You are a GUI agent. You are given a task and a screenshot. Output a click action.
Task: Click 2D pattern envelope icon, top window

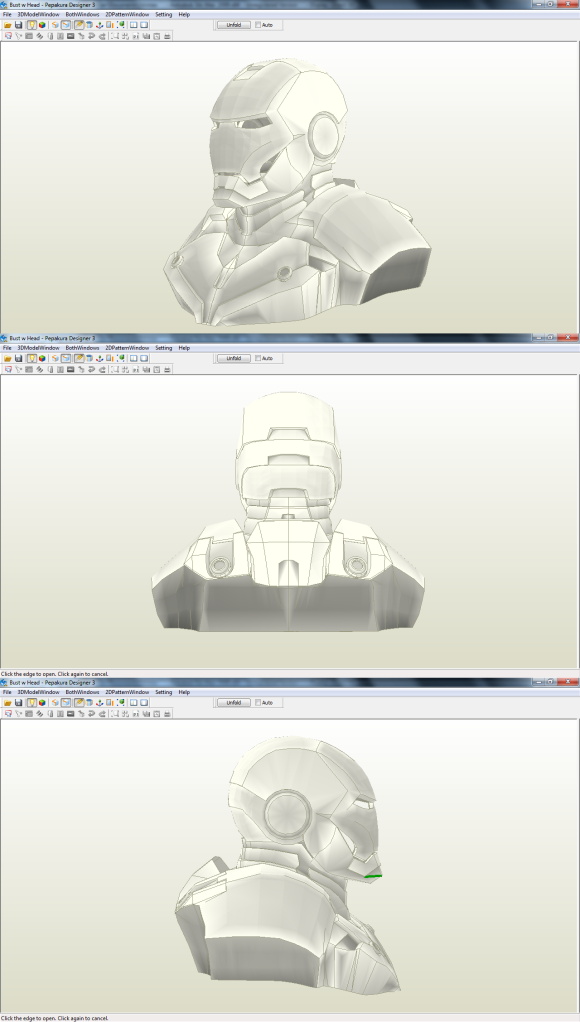(66, 25)
